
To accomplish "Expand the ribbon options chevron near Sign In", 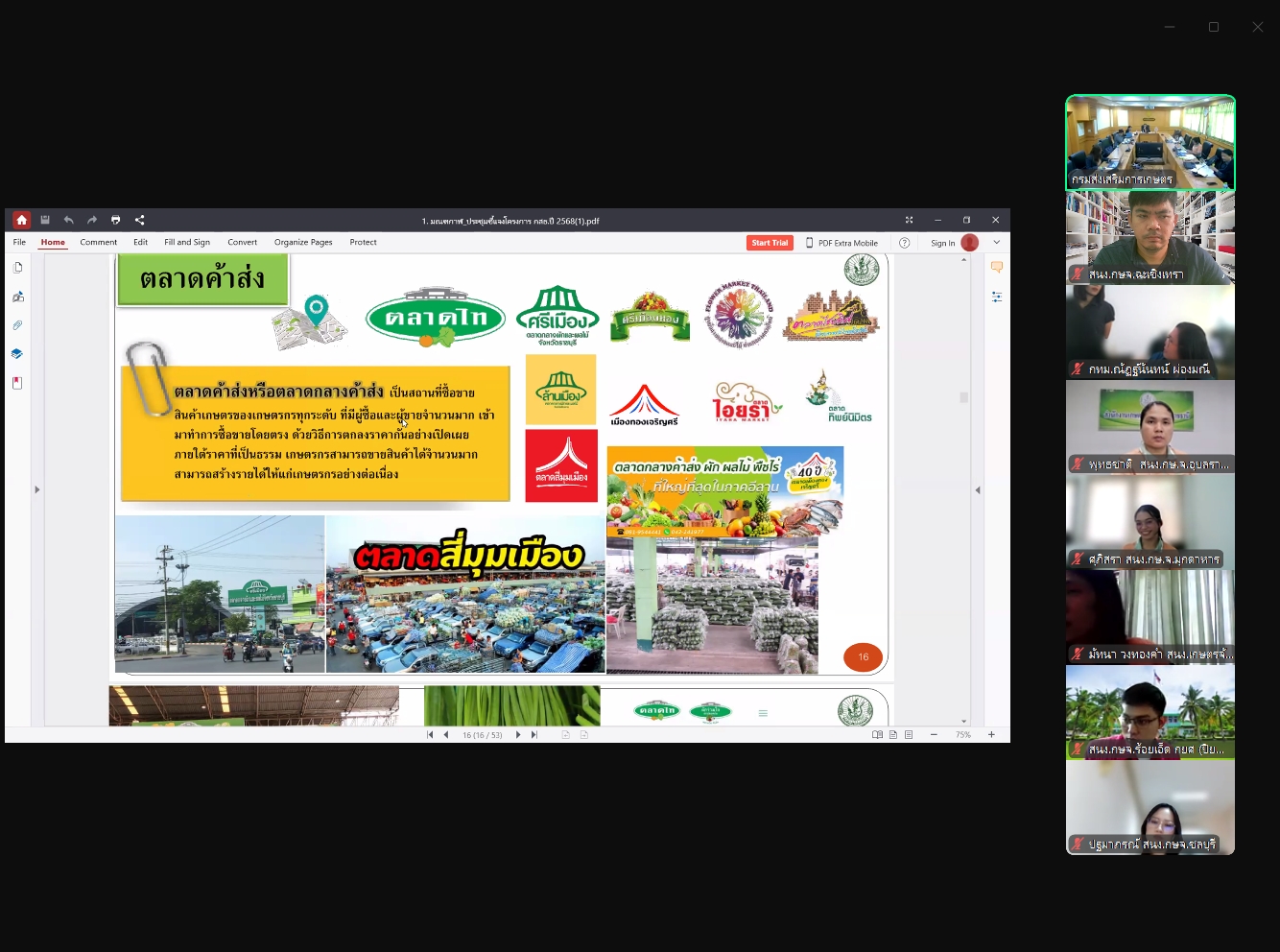I will point(996,243).
